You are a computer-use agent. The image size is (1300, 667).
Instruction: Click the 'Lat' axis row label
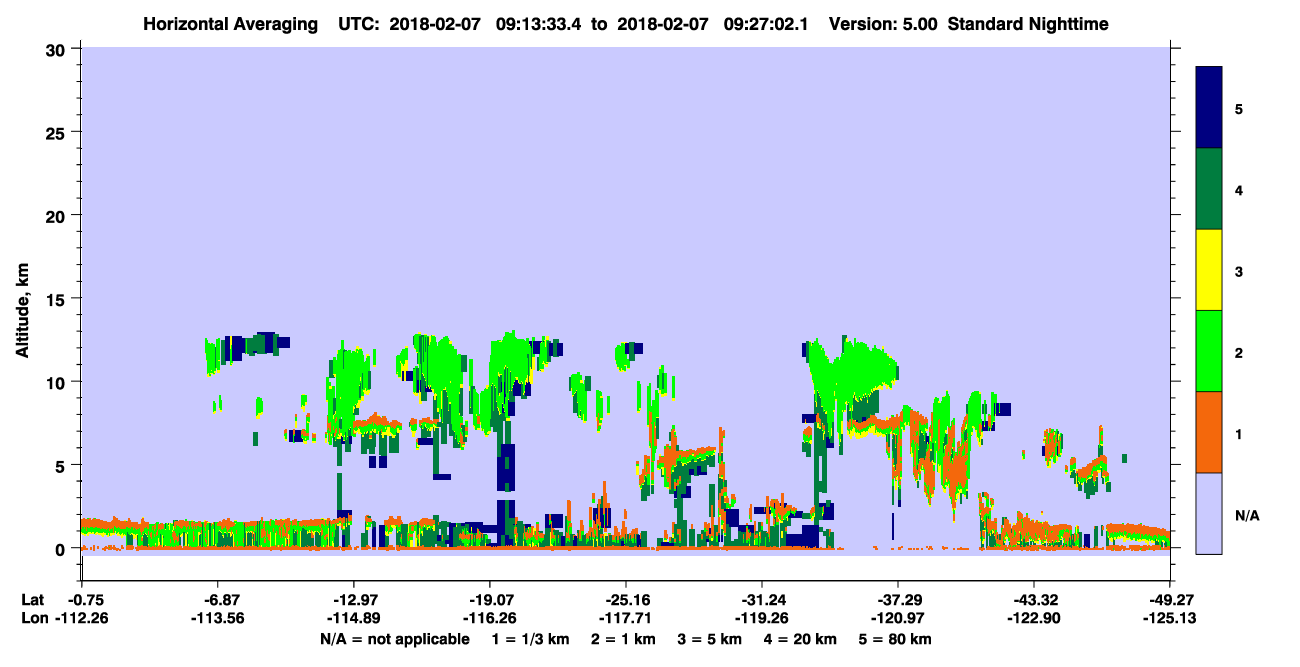click(32, 599)
